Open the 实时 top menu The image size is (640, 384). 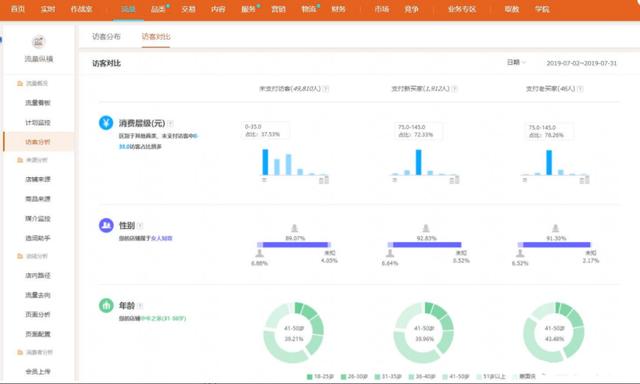click(x=48, y=9)
